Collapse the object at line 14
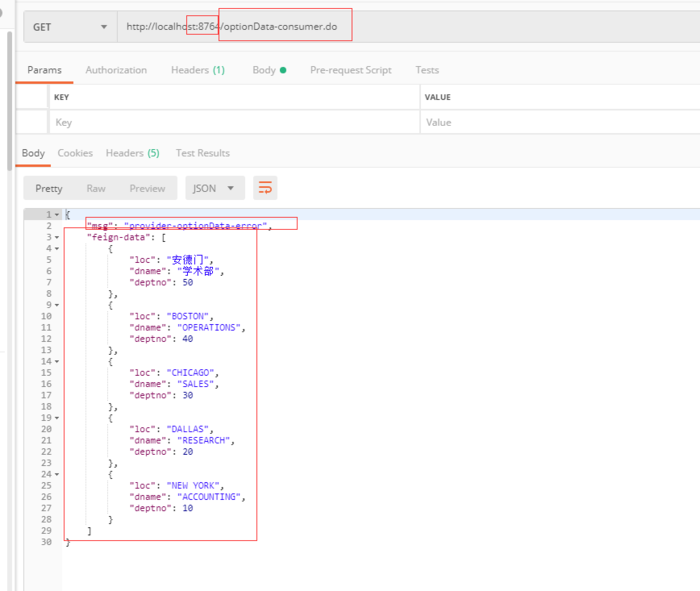 tap(57, 362)
